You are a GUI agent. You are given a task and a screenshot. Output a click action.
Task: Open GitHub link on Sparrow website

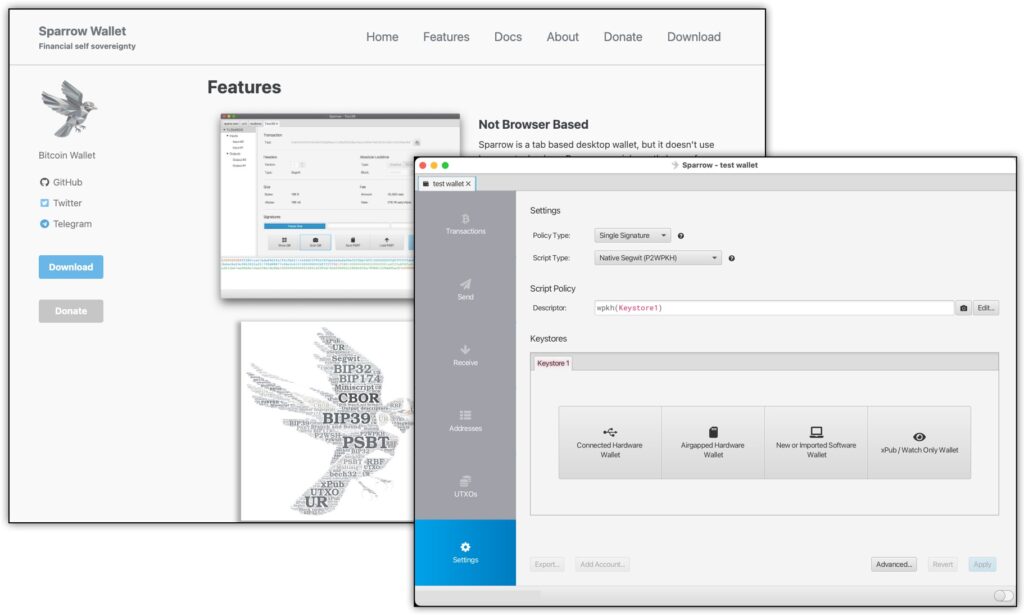pyautogui.click(x=61, y=182)
